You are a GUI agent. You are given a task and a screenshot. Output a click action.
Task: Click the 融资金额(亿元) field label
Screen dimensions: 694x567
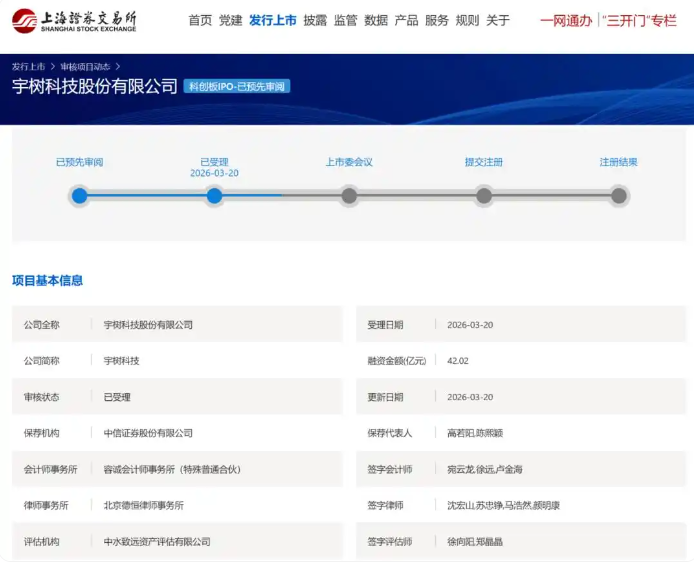(397, 361)
